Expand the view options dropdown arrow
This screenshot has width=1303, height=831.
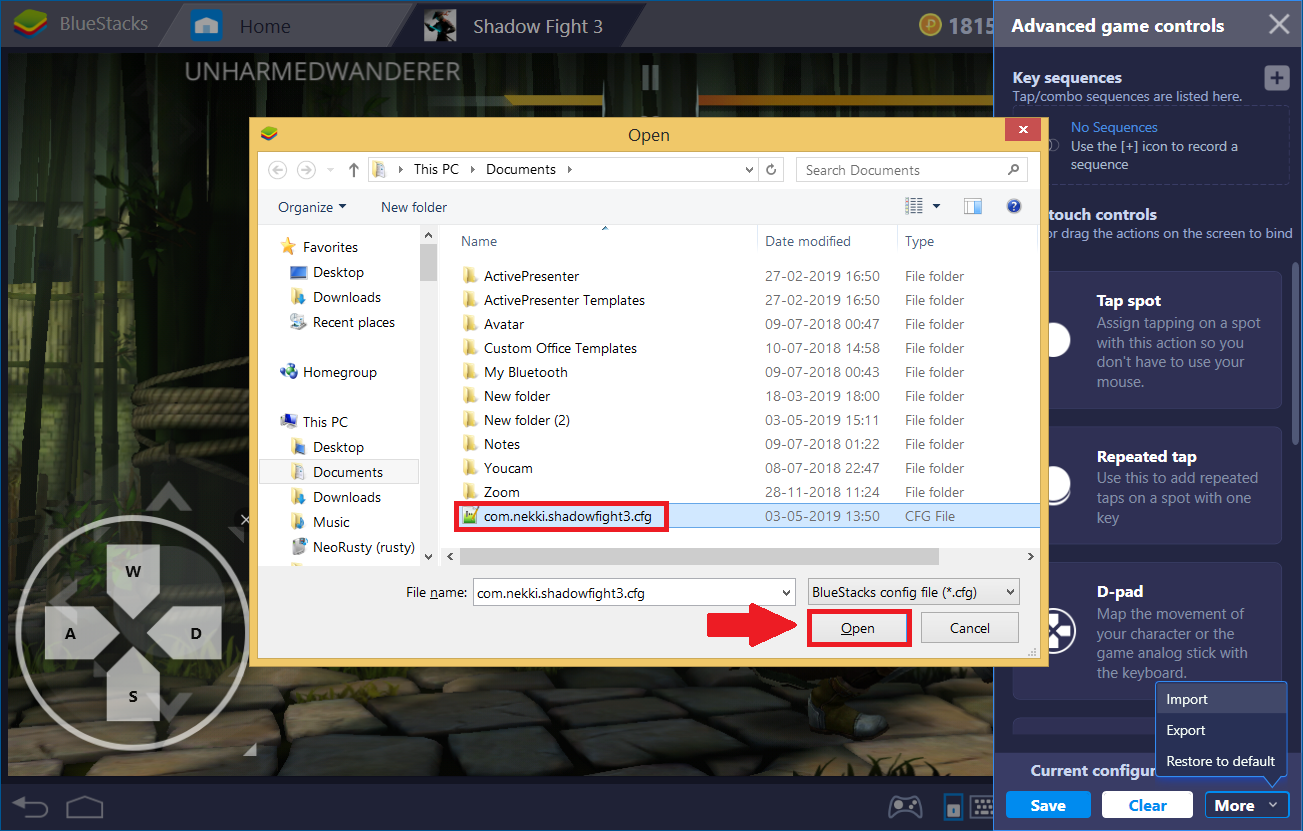937,206
